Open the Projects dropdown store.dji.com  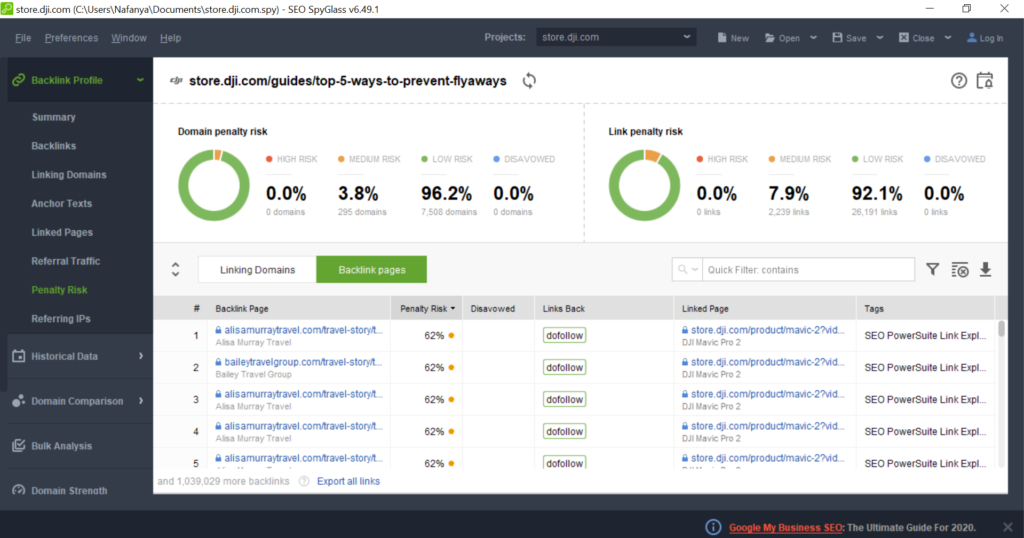click(x=616, y=37)
